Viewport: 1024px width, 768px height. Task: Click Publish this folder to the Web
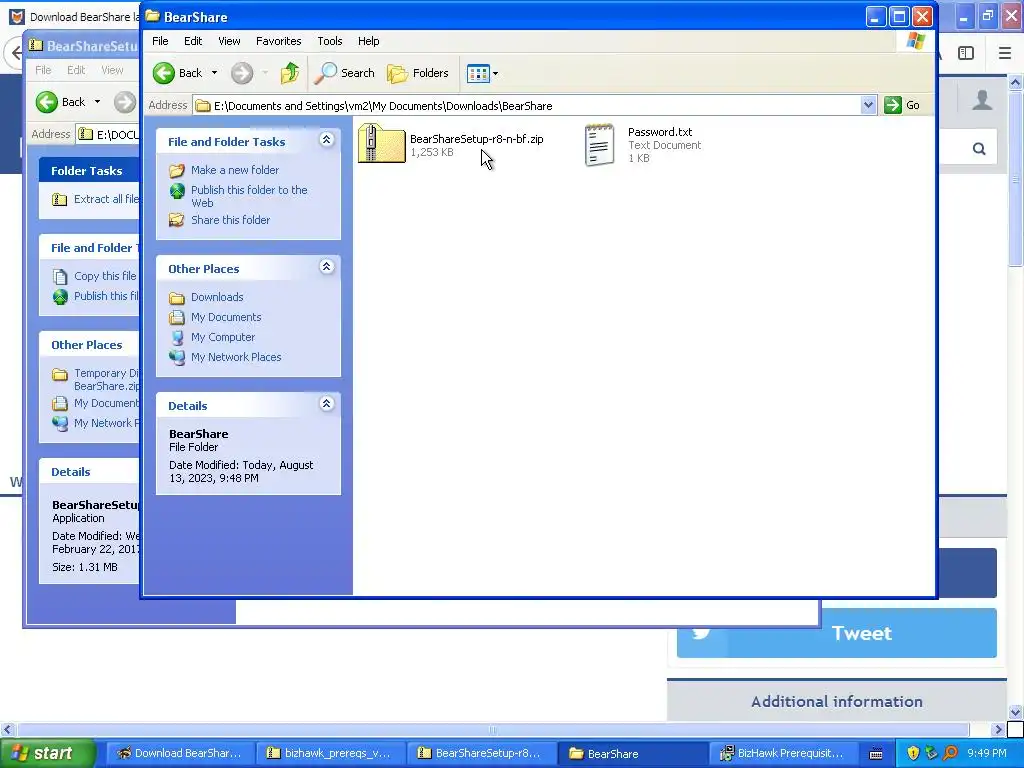(249, 196)
